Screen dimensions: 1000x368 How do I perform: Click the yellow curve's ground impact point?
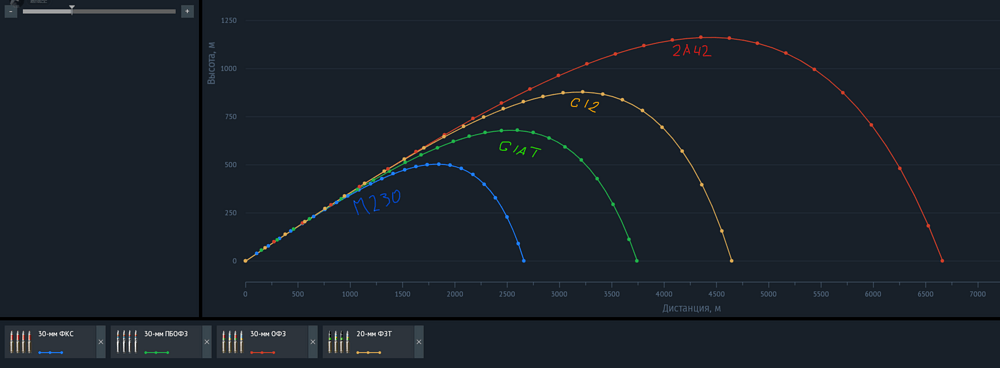[x=732, y=261]
